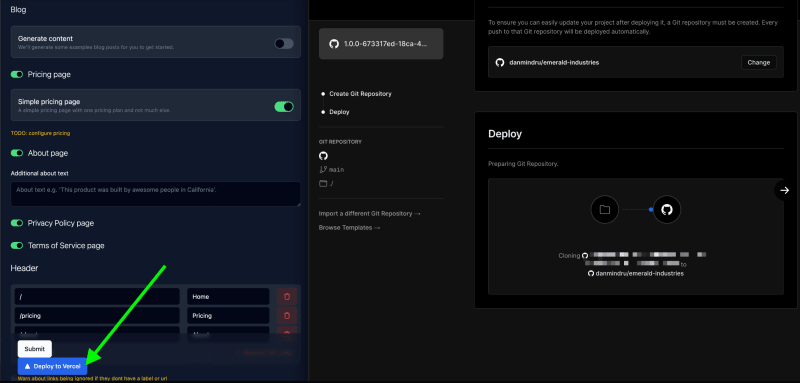The height and width of the screenshot is (383, 800).
Task: Click the right arrow circle button
Action: coord(785,190)
